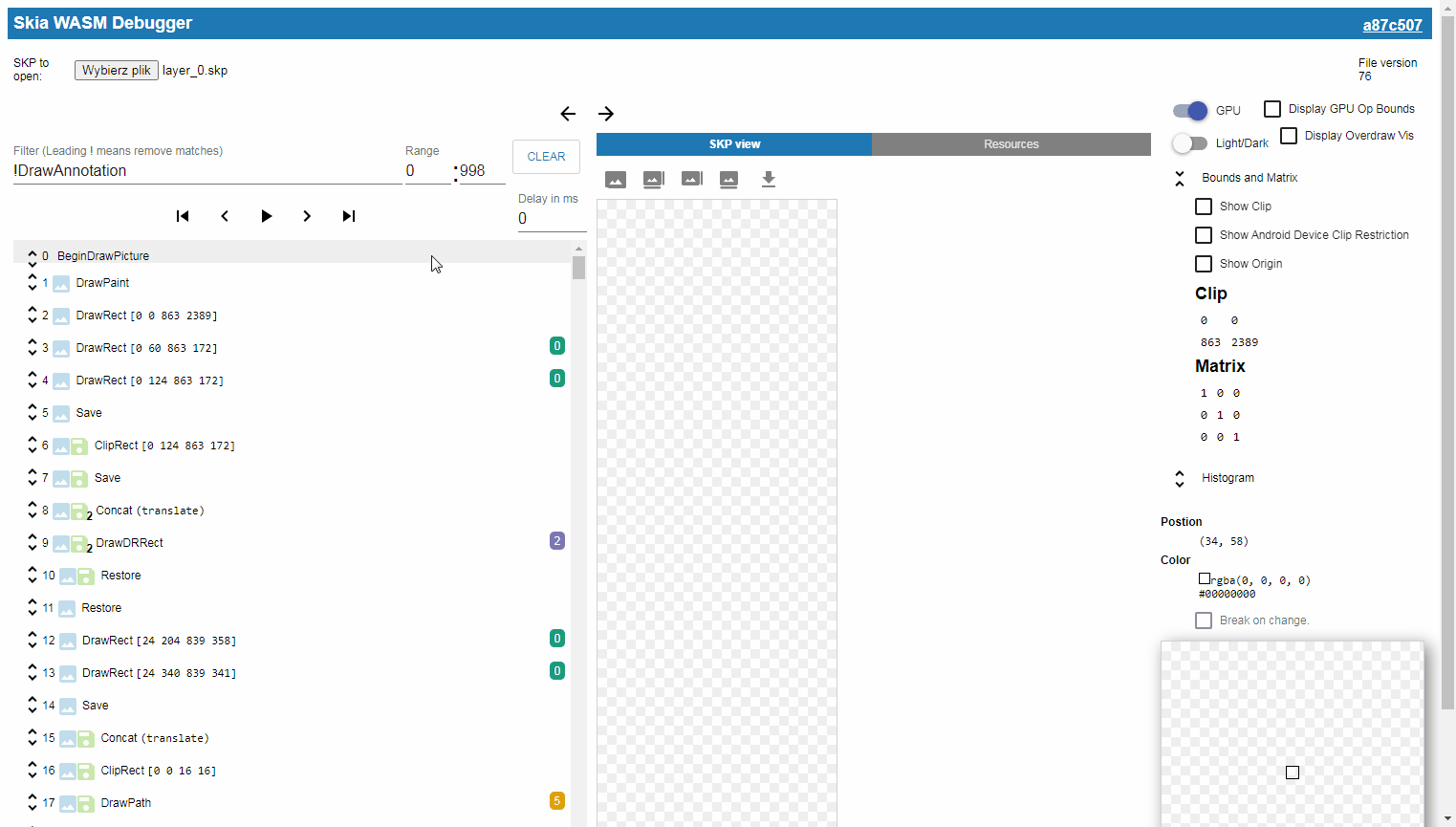Select the ClipRect [0 124 863 172] command text
This screenshot has height=827, width=1456.
164,446
